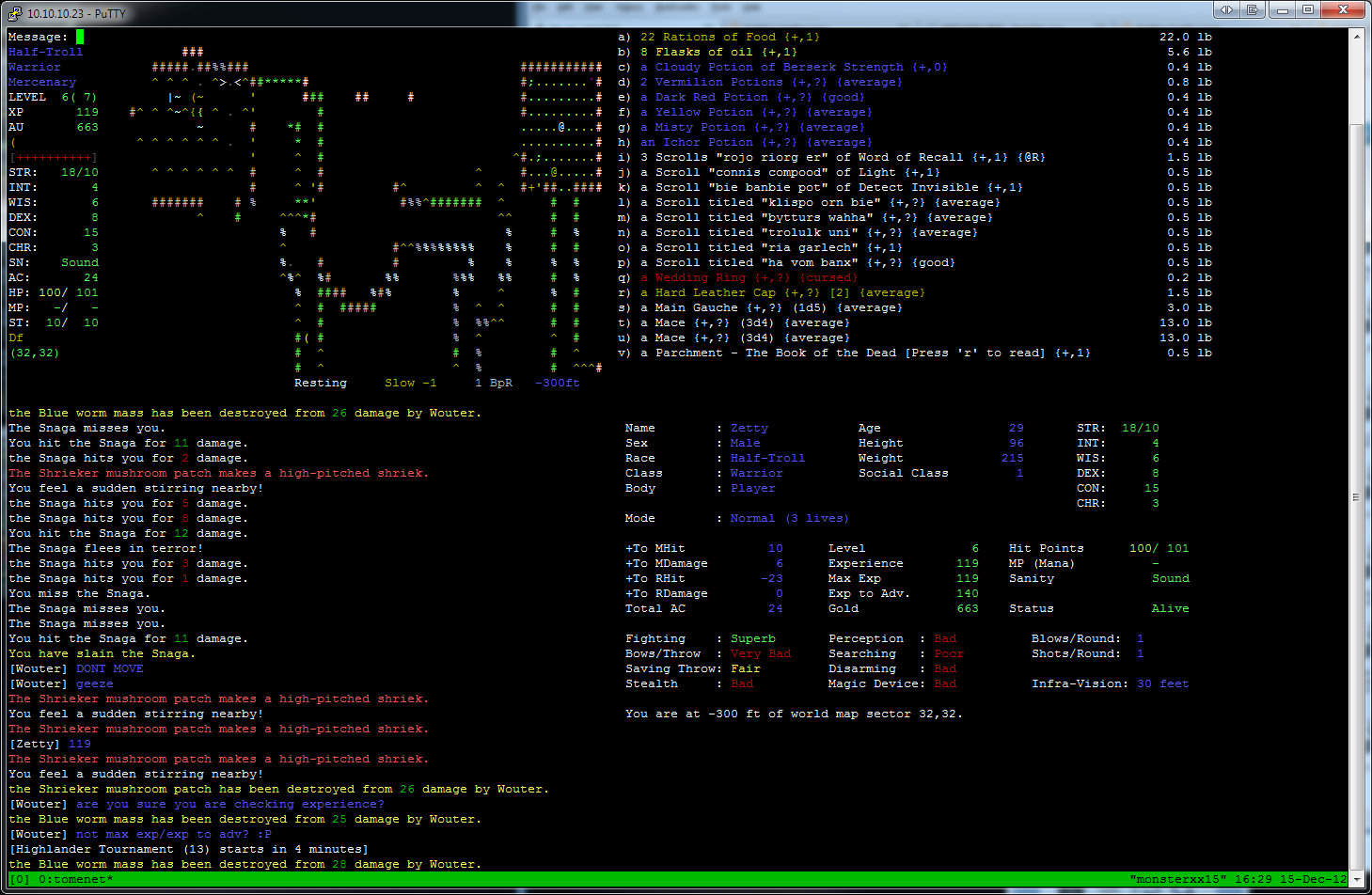This screenshot has height=895, width=1372.
Task: Click the scrollbar down arrow
Action: point(1357,879)
